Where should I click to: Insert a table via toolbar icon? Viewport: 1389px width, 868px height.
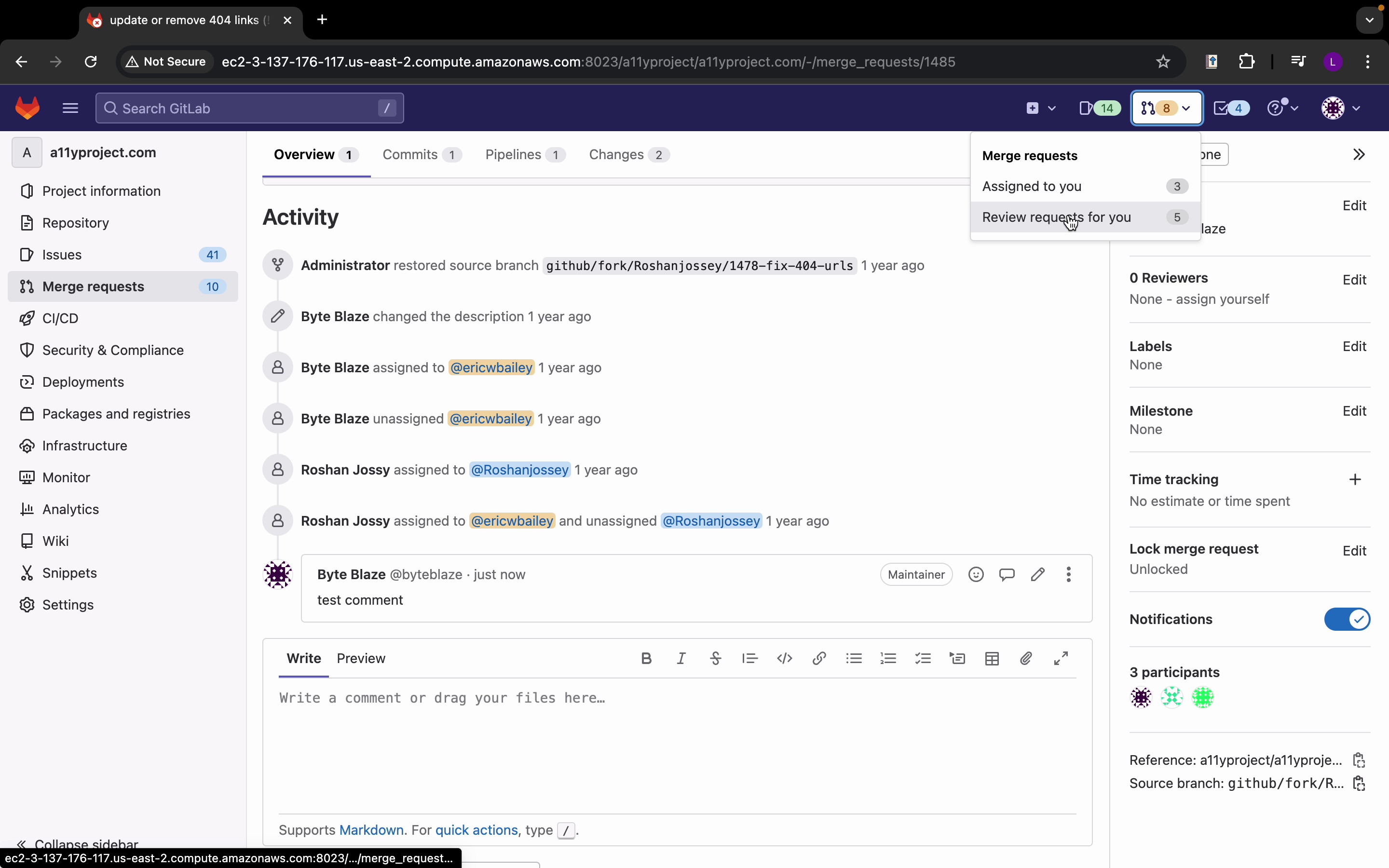[x=992, y=658]
